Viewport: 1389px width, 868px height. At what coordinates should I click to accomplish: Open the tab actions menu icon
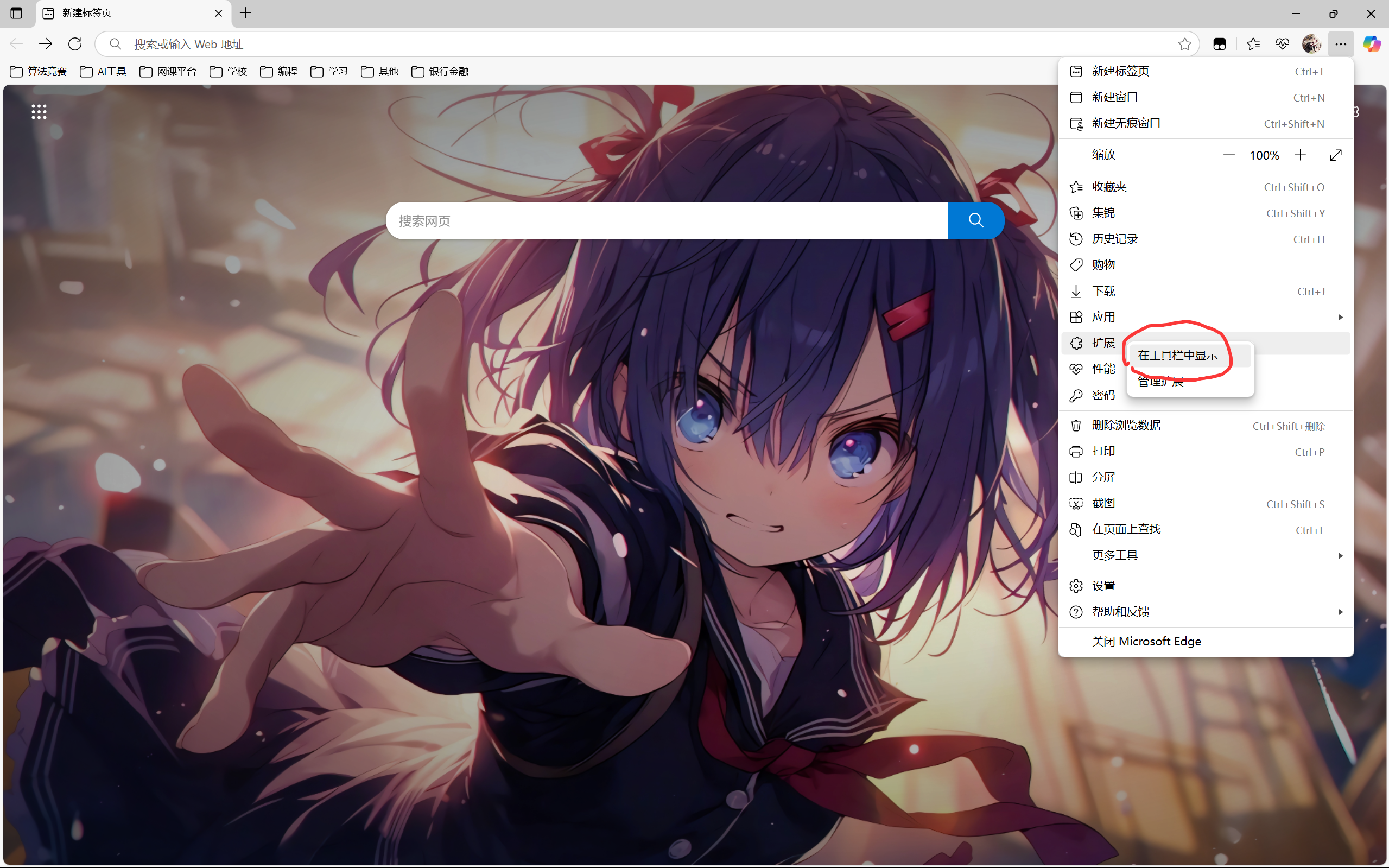pyautogui.click(x=16, y=13)
